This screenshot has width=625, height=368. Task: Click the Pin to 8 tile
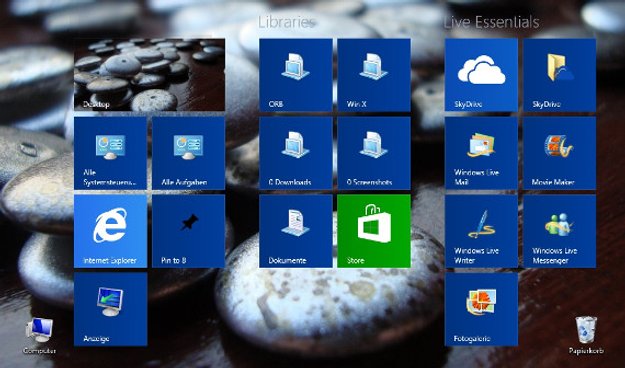[189, 231]
